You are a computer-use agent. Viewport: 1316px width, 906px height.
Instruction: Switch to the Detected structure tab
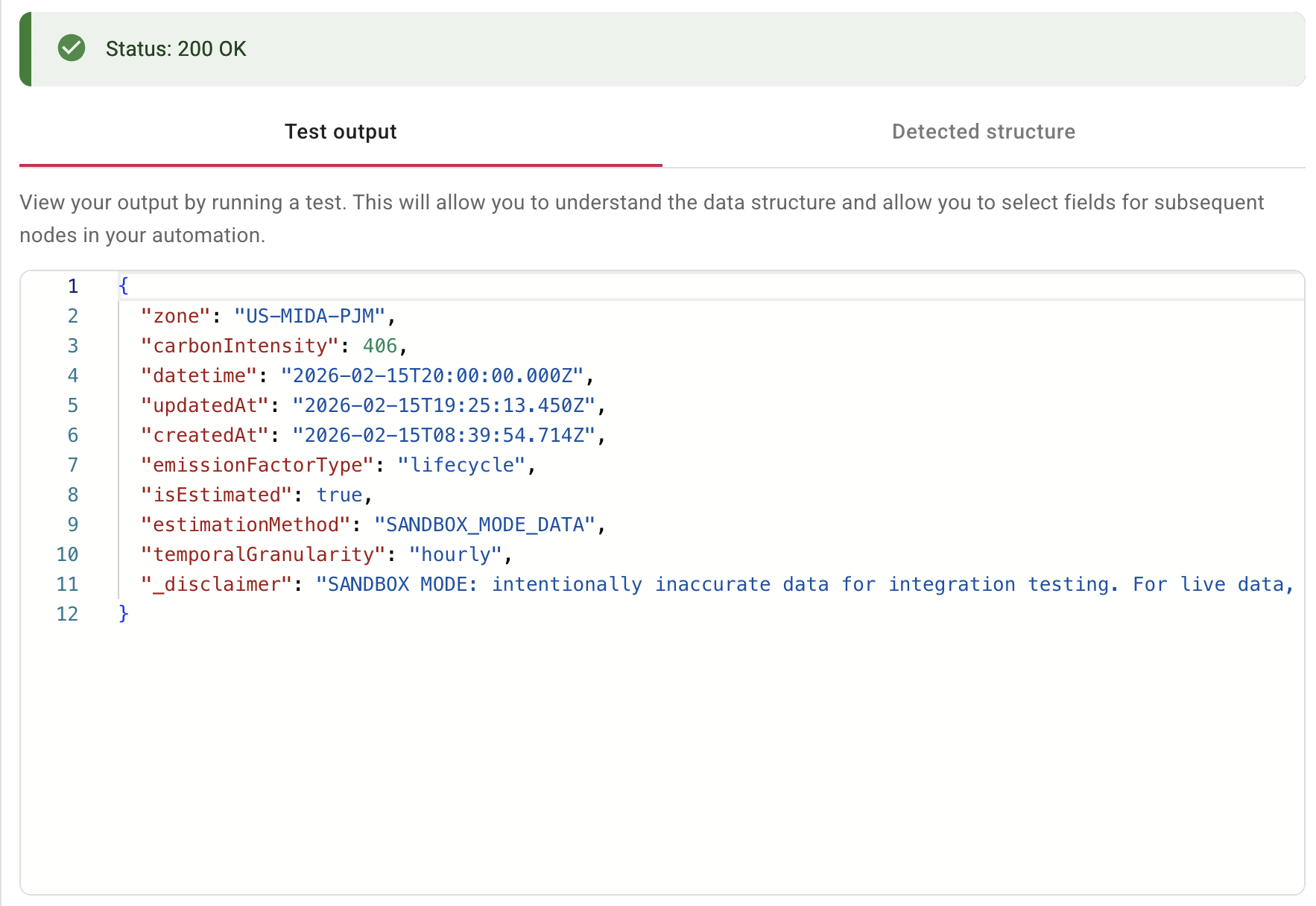pos(983,131)
